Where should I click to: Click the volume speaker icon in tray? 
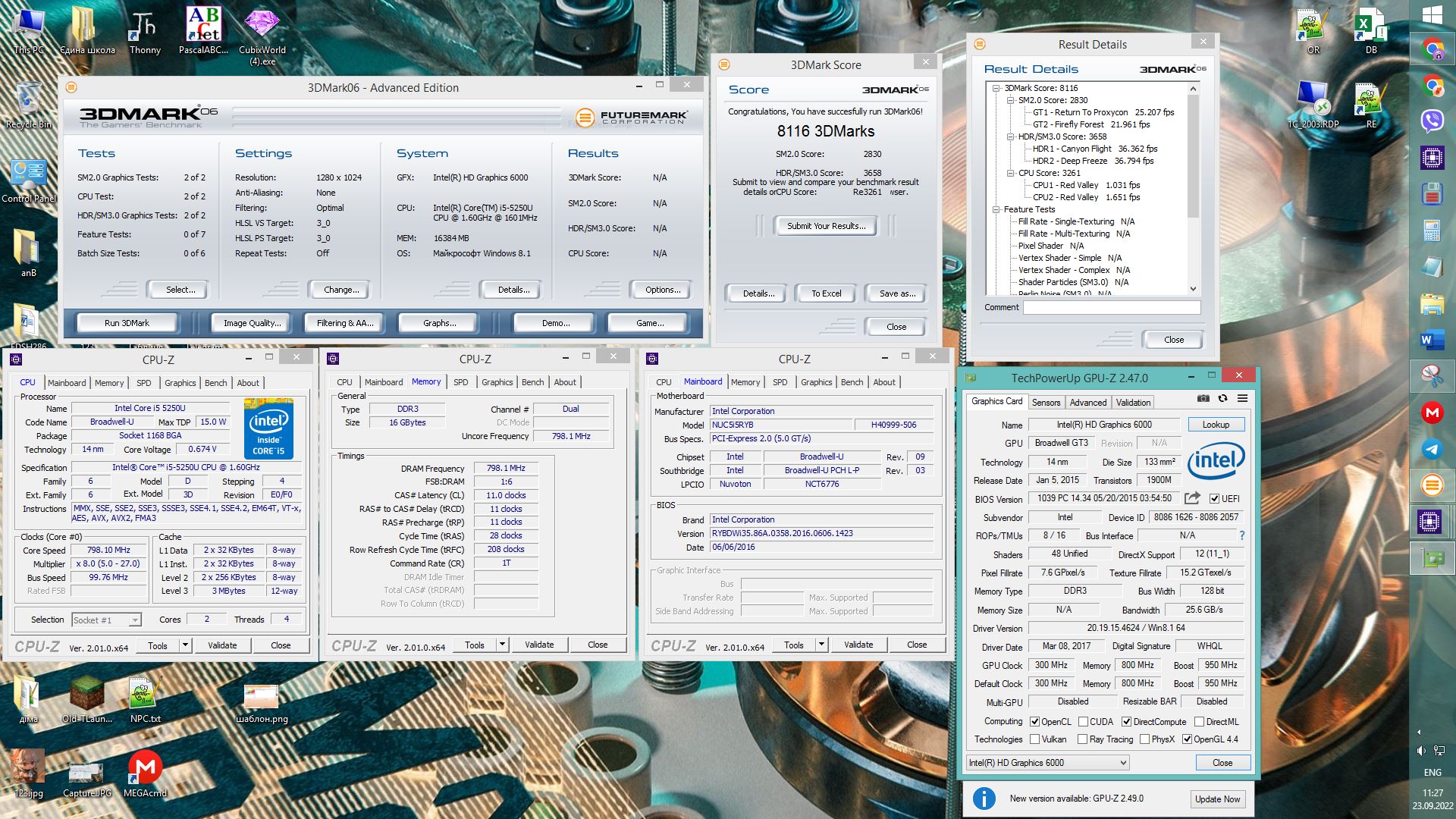[x=1421, y=751]
